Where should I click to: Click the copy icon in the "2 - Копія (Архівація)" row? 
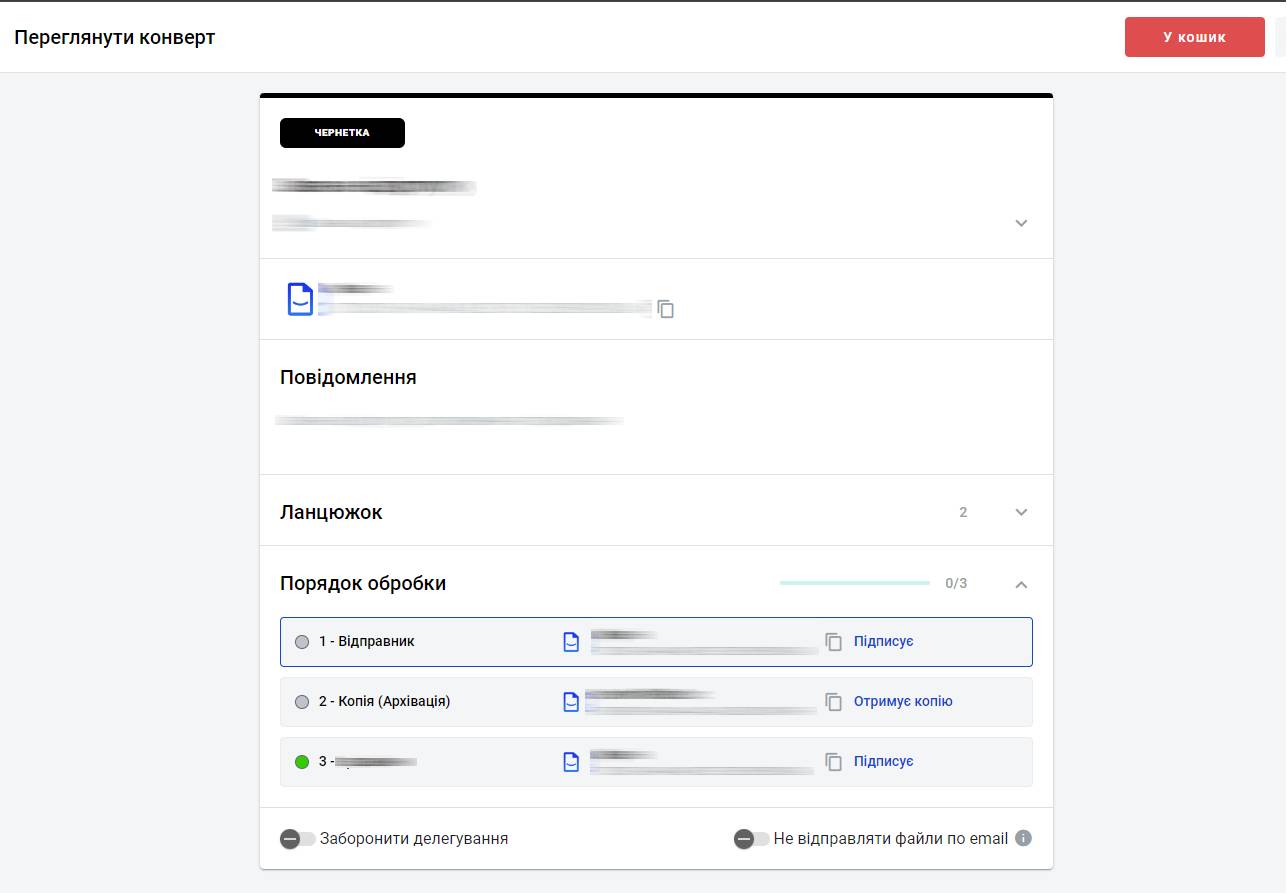pyautogui.click(x=834, y=702)
